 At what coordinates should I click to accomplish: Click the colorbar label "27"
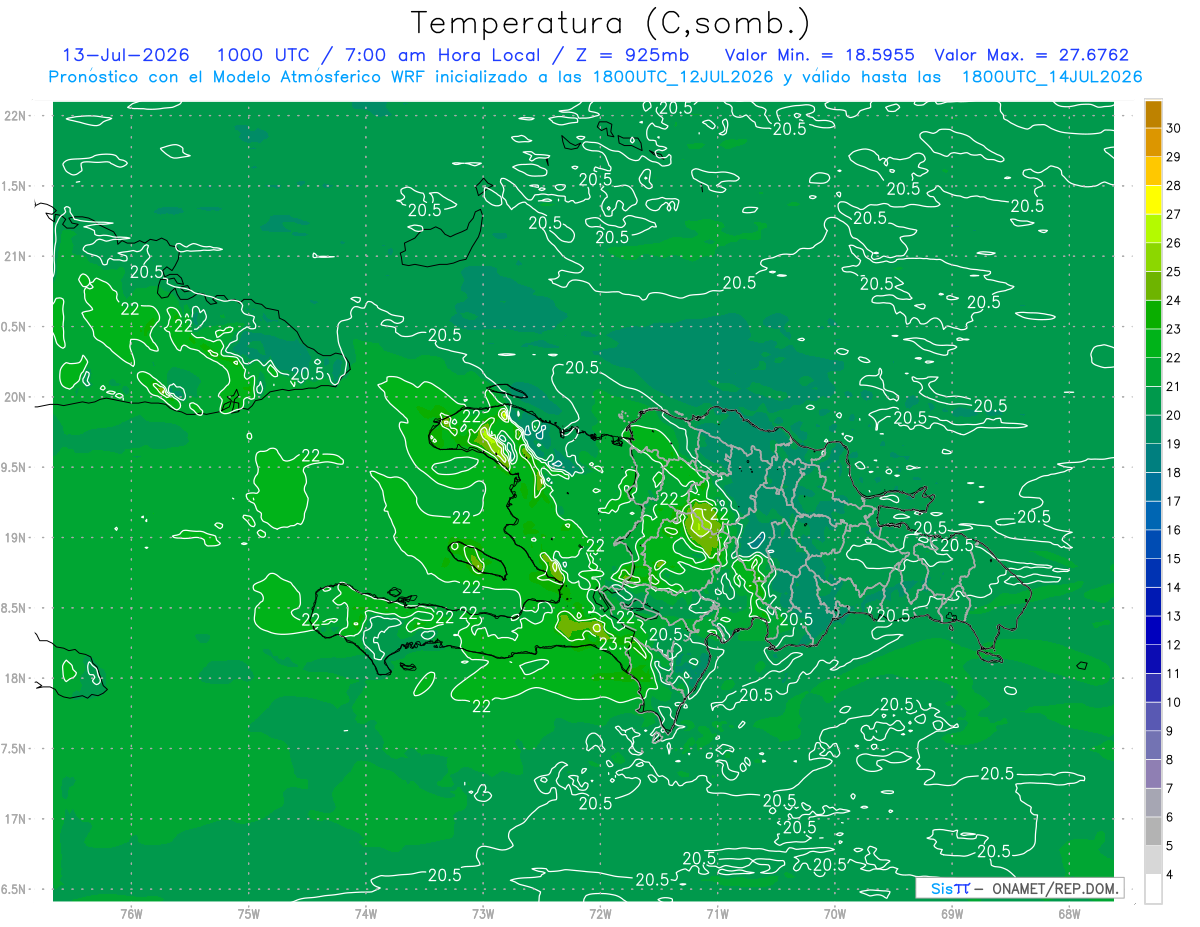click(x=1174, y=214)
